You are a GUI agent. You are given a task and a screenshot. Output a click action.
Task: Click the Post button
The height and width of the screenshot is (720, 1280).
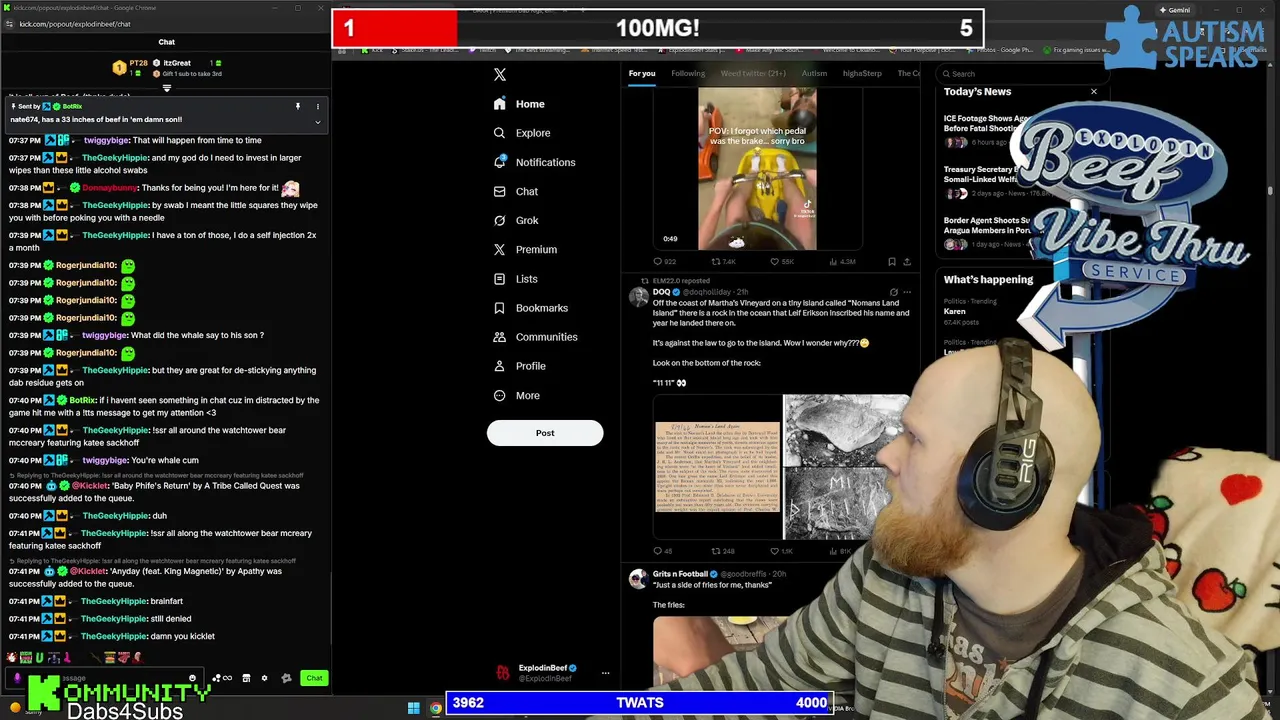click(x=545, y=433)
